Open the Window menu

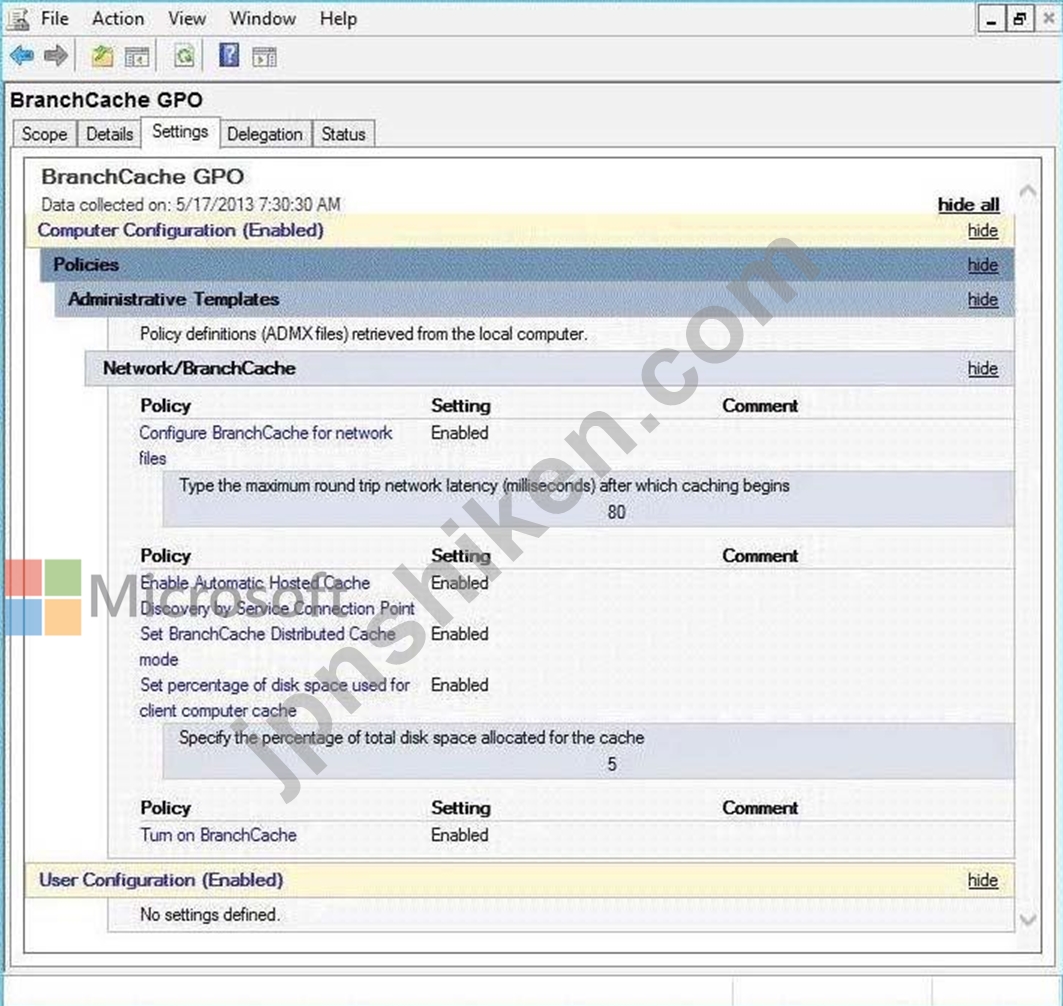point(263,18)
